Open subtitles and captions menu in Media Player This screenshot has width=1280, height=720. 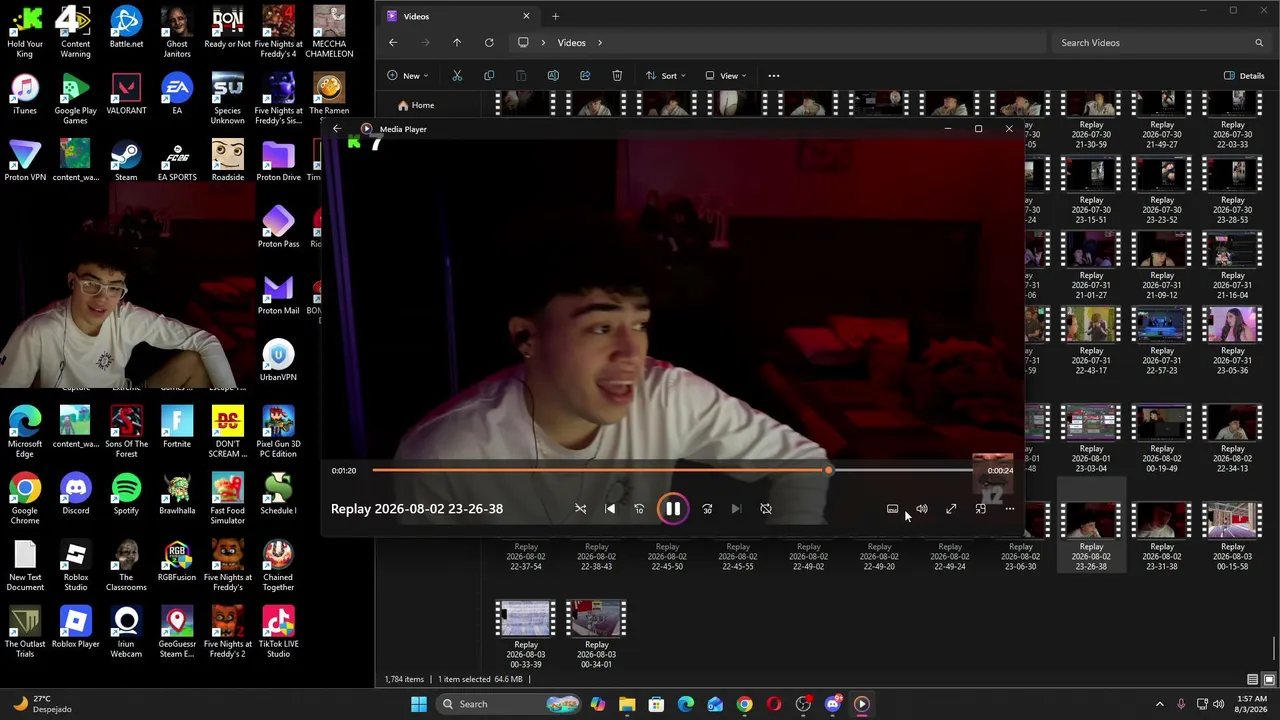[893, 509]
